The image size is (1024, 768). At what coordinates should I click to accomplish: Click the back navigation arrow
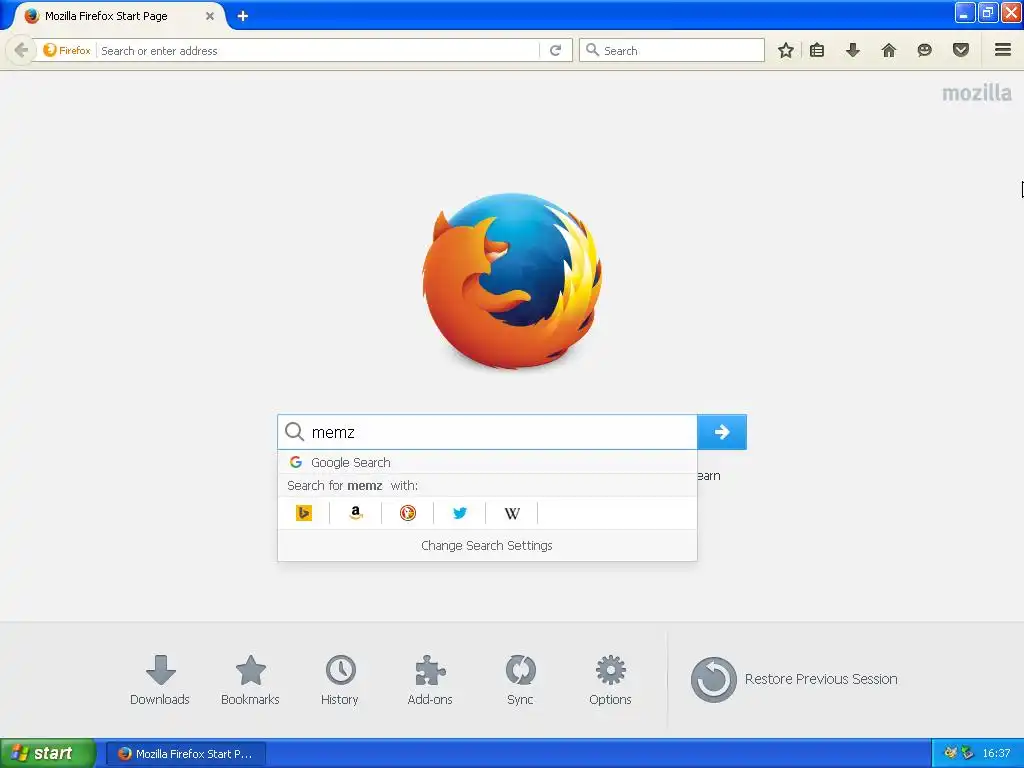pyautogui.click(x=21, y=50)
